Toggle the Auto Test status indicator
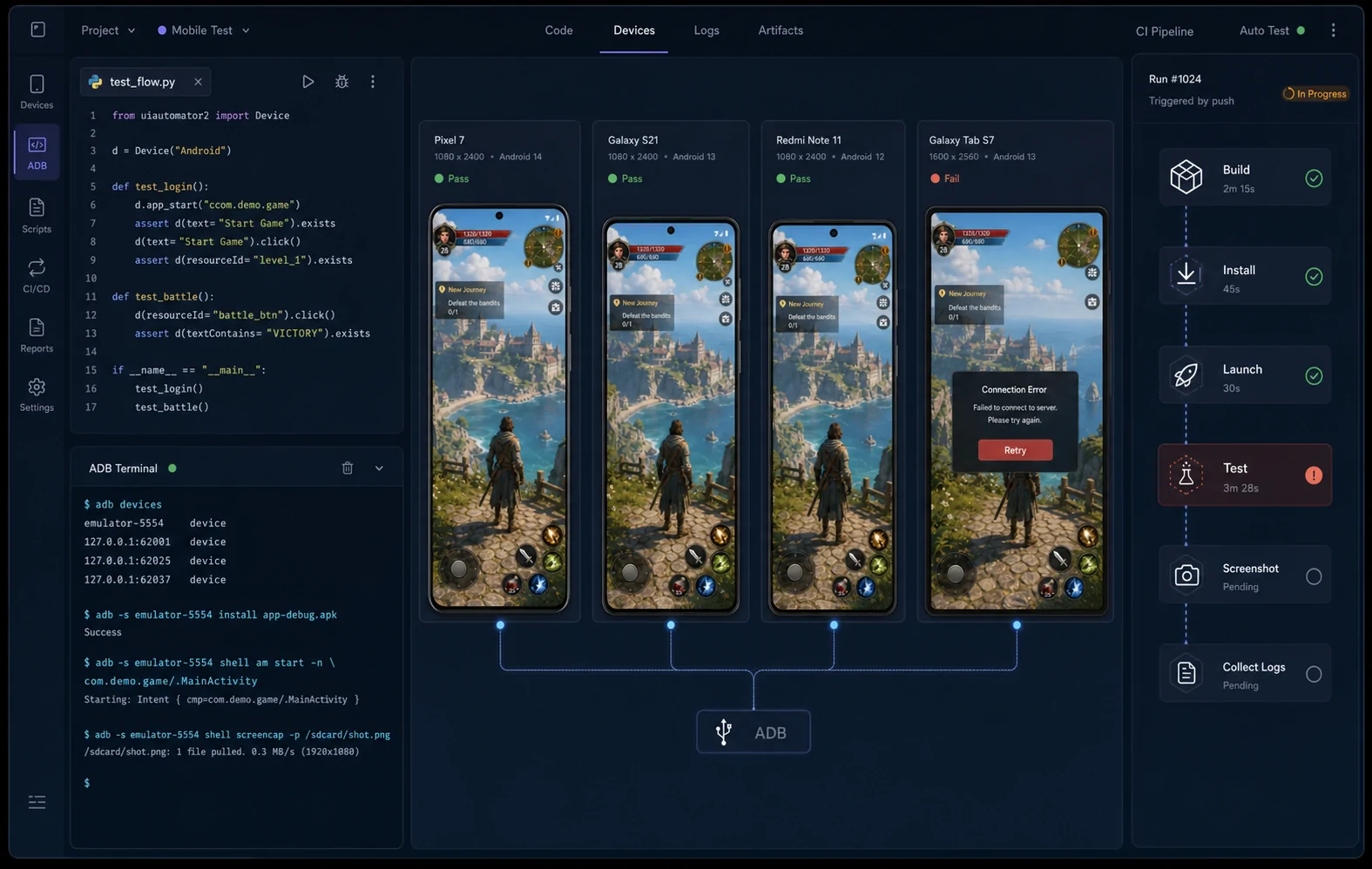Image resolution: width=1372 pixels, height=869 pixels. click(1301, 30)
